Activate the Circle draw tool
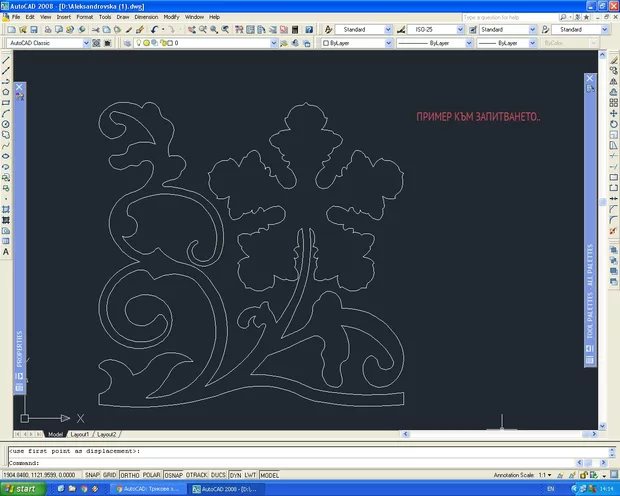 point(6,124)
